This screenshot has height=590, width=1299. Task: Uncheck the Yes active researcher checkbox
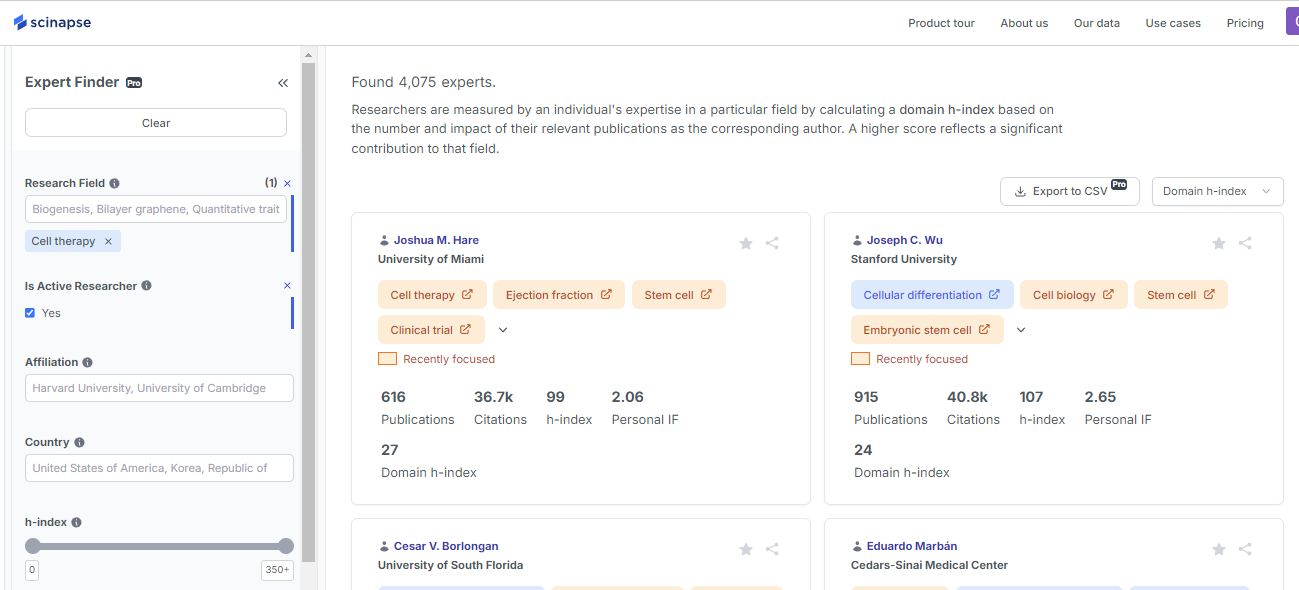click(x=30, y=312)
